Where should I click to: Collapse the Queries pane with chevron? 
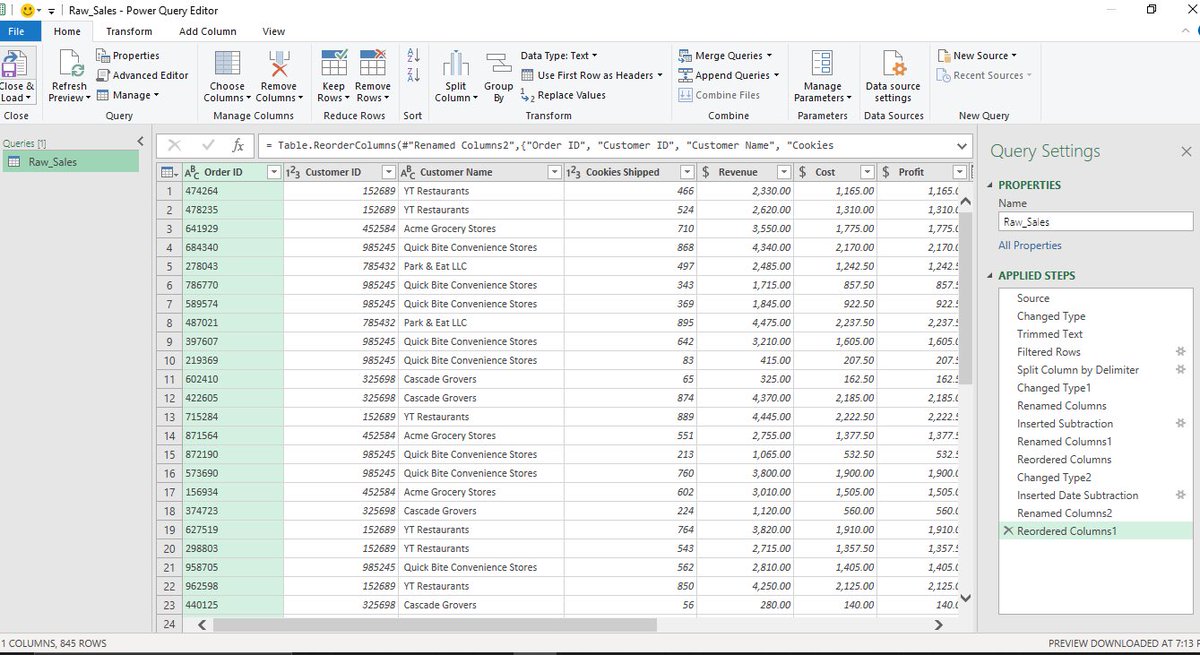(x=140, y=142)
